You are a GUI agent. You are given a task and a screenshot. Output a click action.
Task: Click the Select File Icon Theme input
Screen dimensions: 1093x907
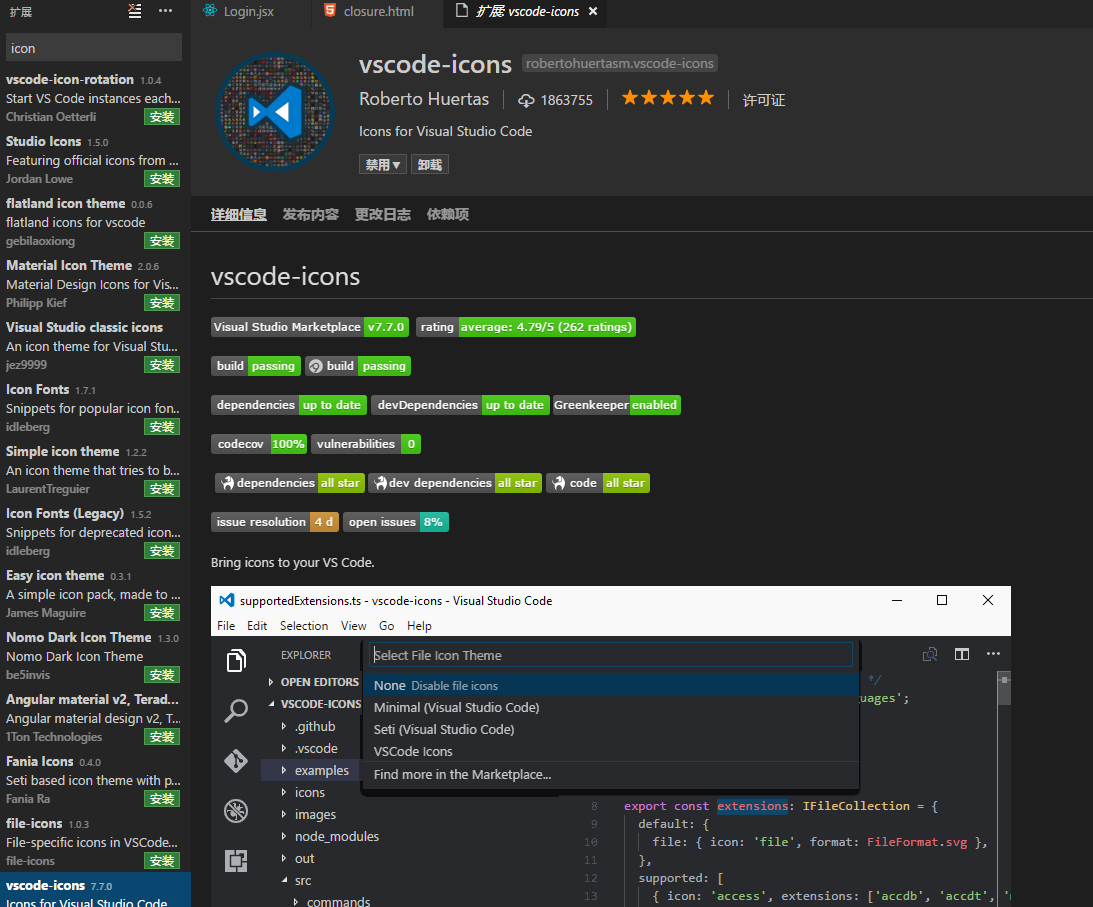coord(611,655)
